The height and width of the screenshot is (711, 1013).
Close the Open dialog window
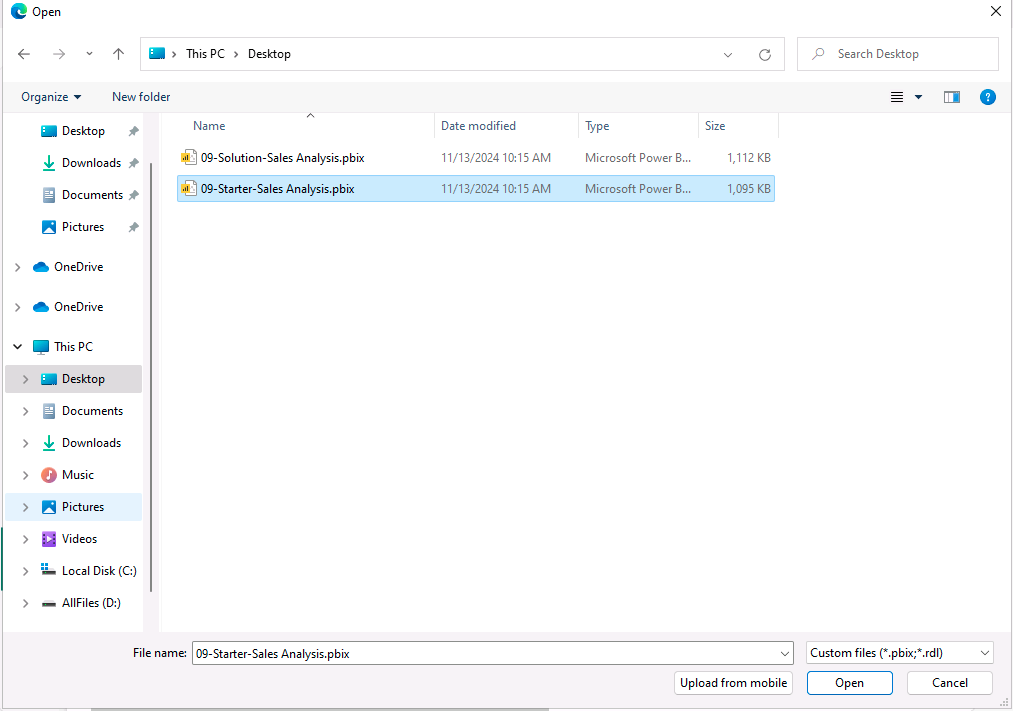(x=996, y=12)
